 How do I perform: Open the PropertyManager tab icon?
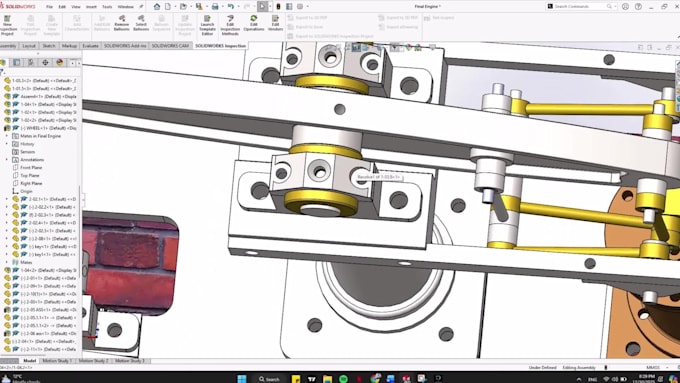coord(16,63)
